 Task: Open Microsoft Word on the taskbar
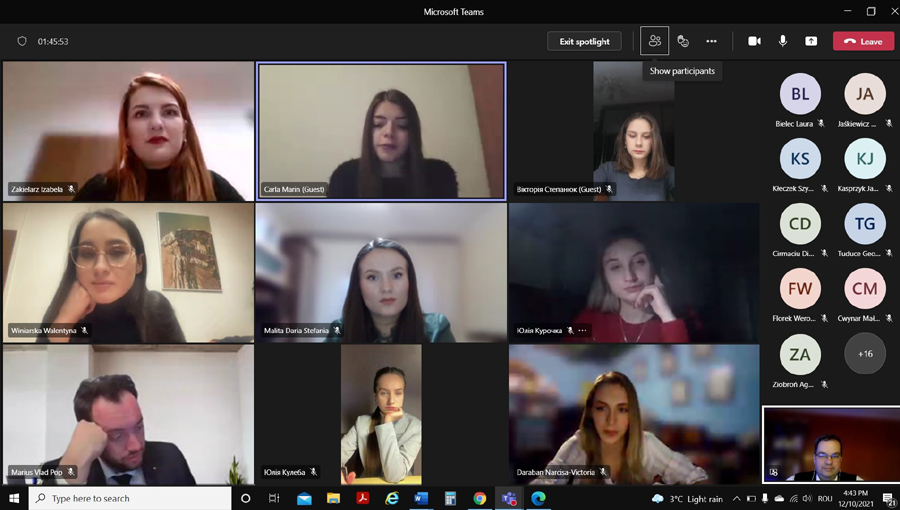click(421, 498)
